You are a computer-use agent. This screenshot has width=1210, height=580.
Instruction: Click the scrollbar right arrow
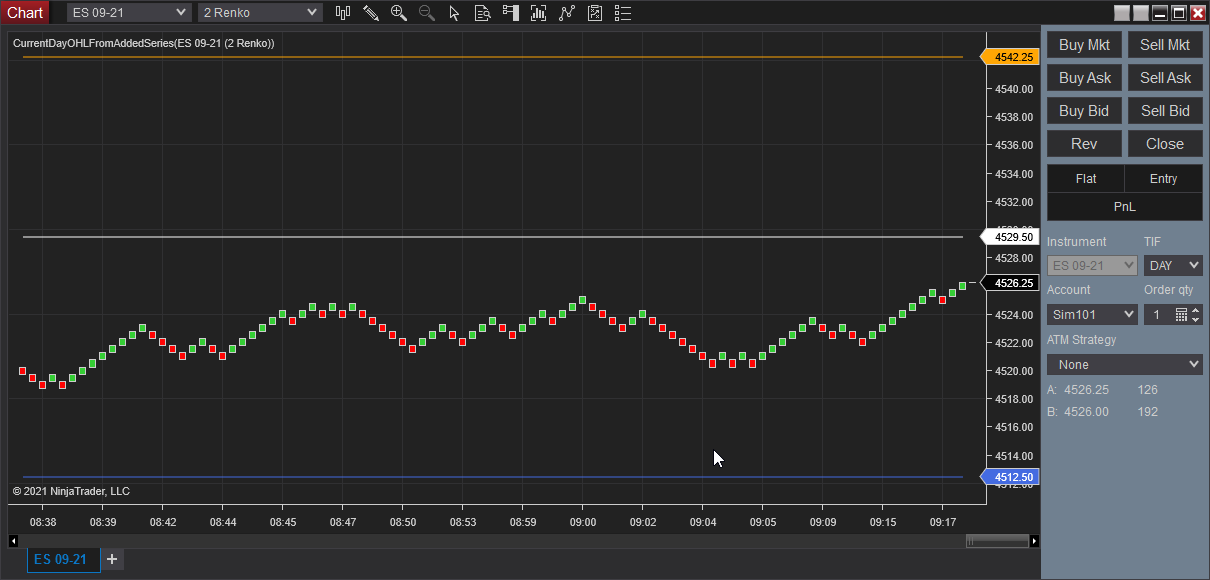[1034, 541]
